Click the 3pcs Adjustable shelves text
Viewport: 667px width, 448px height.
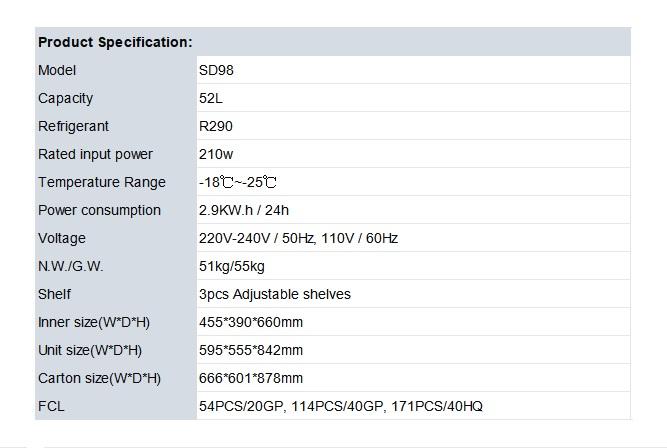tap(275, 294)
